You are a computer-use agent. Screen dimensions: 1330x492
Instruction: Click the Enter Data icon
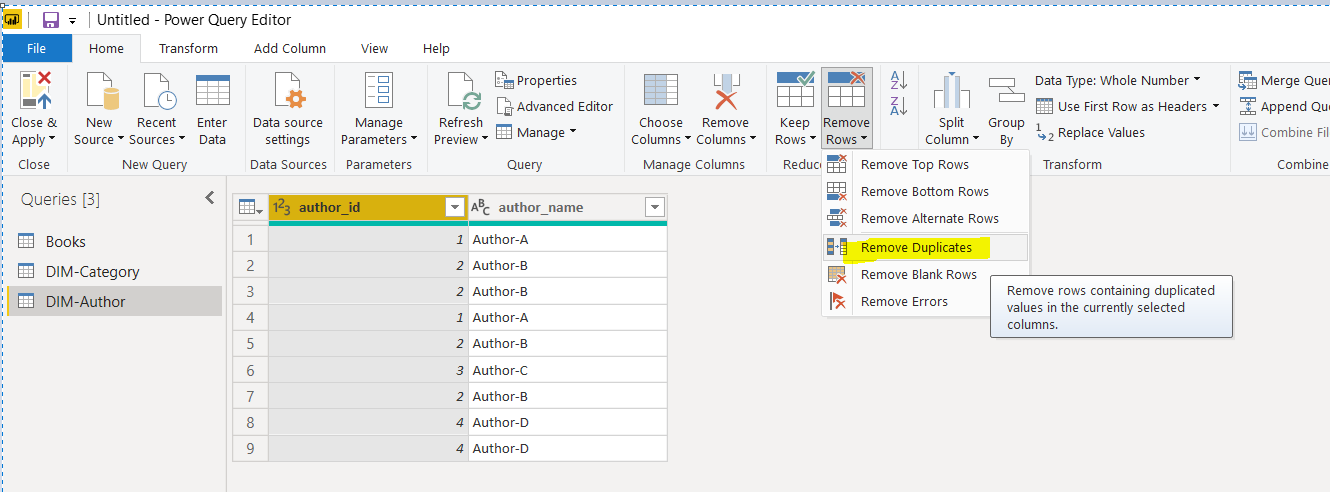(212, 91)
